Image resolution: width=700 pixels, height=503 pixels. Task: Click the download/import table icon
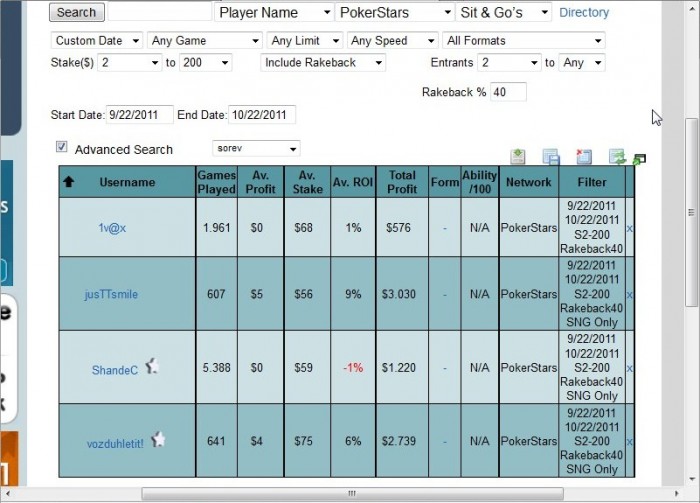518,157
